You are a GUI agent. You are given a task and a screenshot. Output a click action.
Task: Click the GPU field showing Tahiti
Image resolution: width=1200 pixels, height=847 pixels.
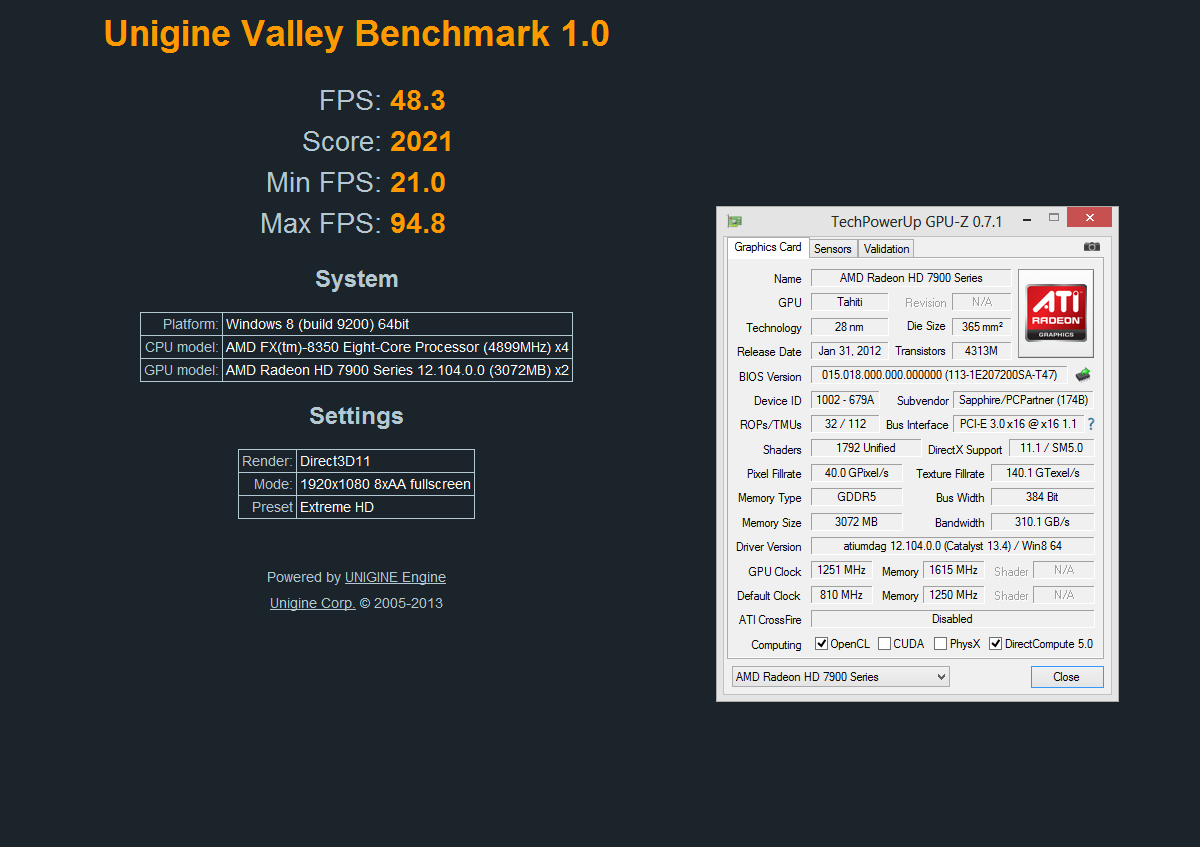click(x=850, y=302)
